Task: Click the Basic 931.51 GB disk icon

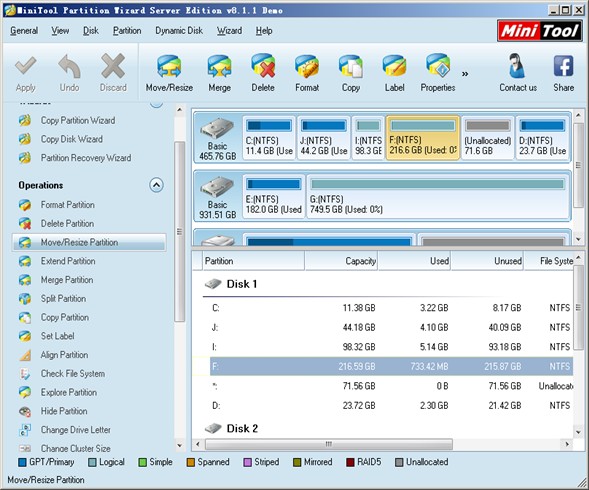Action: pyautogui.click(x=217, y=187)
